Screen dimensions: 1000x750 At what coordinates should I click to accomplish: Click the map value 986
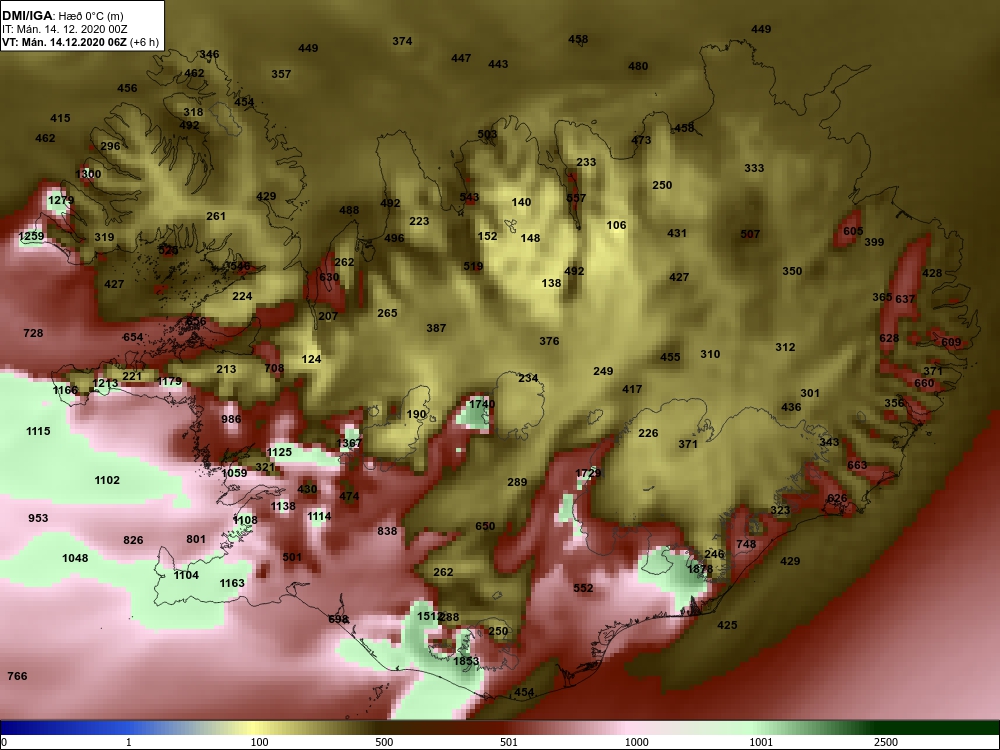click(x=231, y=419)
